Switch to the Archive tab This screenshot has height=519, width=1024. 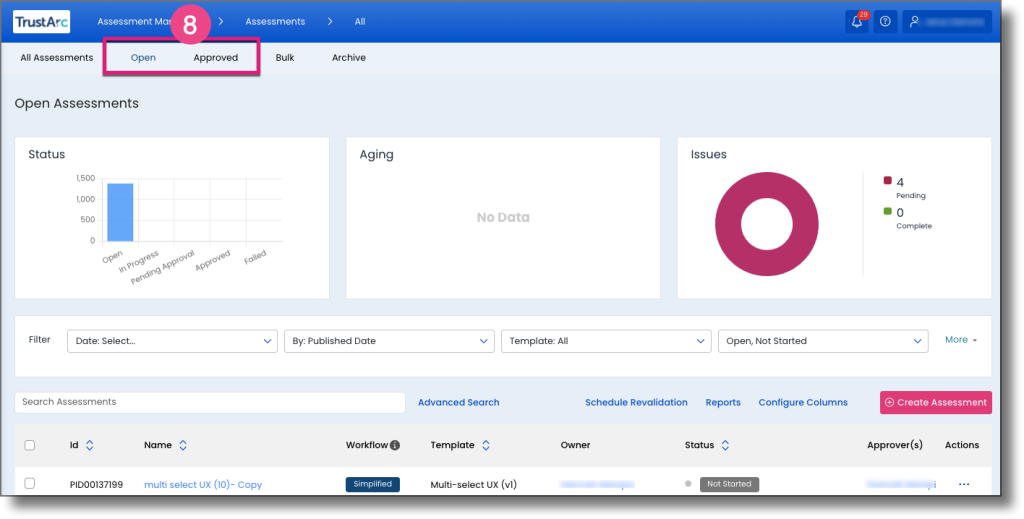coord(349,57)
